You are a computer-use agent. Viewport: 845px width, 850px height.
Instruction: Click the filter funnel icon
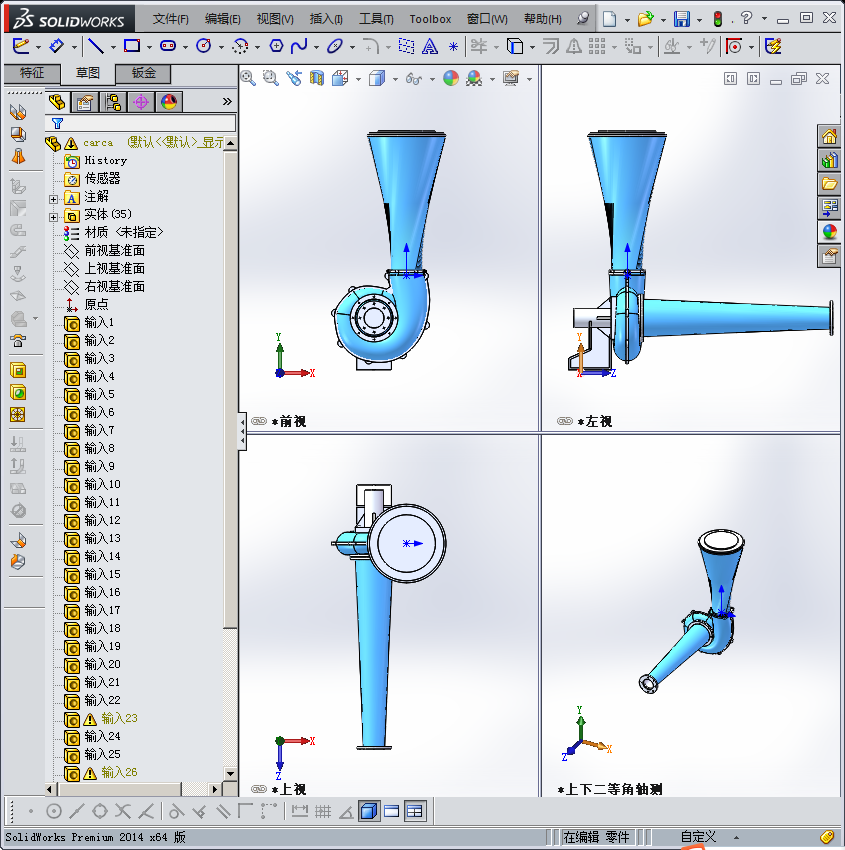(57, 124)
